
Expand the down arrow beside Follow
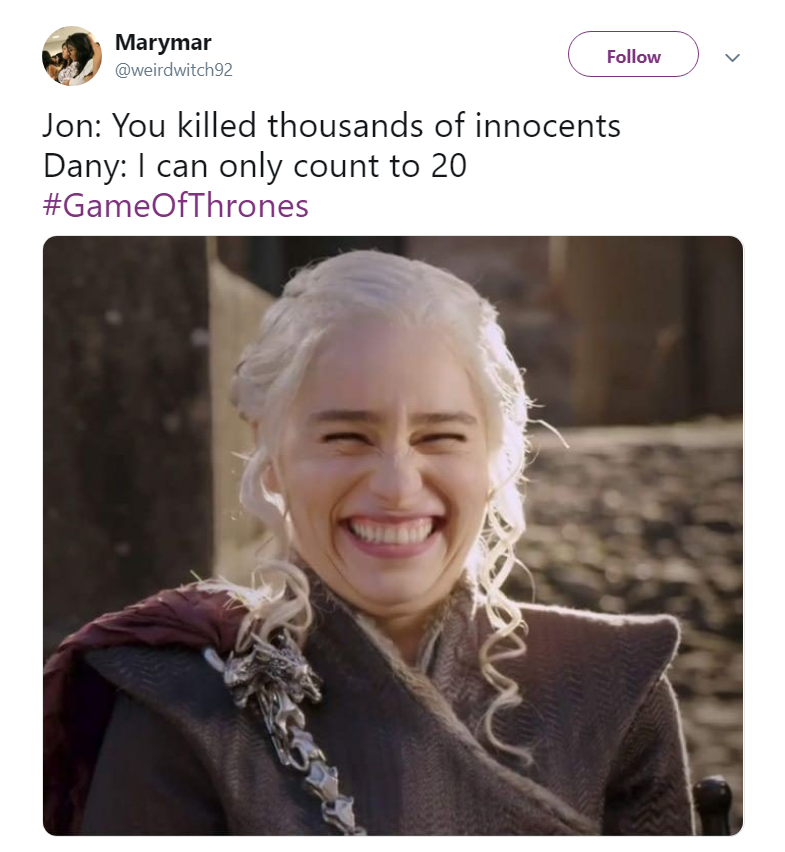[732, 58]
